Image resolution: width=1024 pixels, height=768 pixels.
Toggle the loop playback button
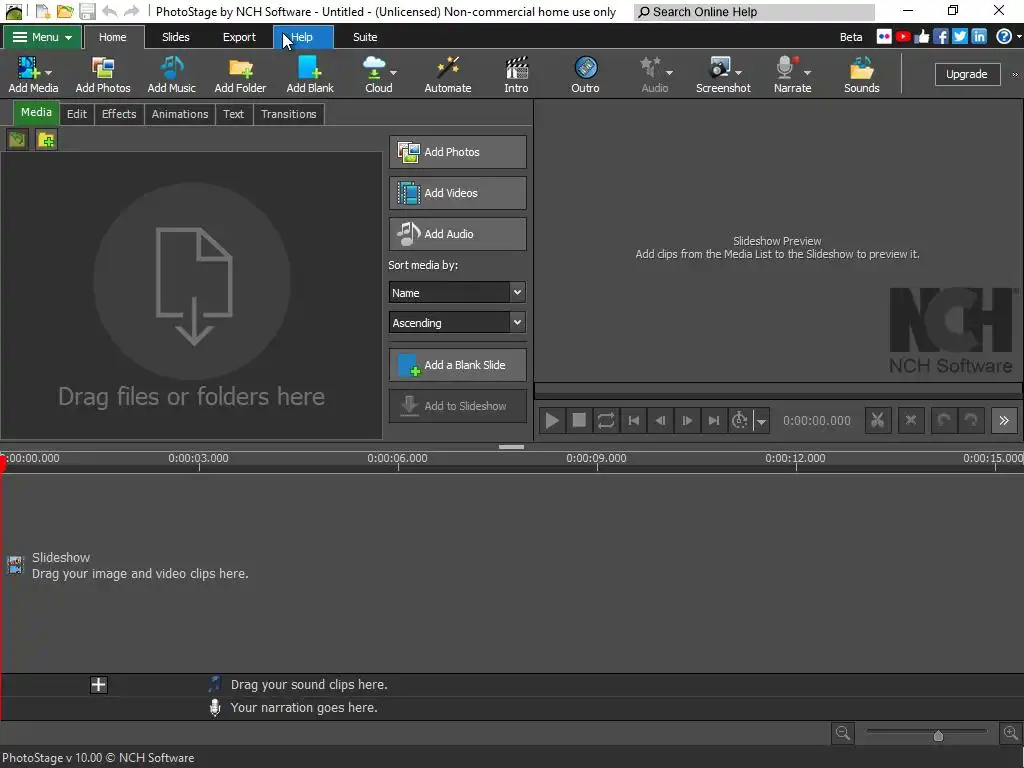606,421
